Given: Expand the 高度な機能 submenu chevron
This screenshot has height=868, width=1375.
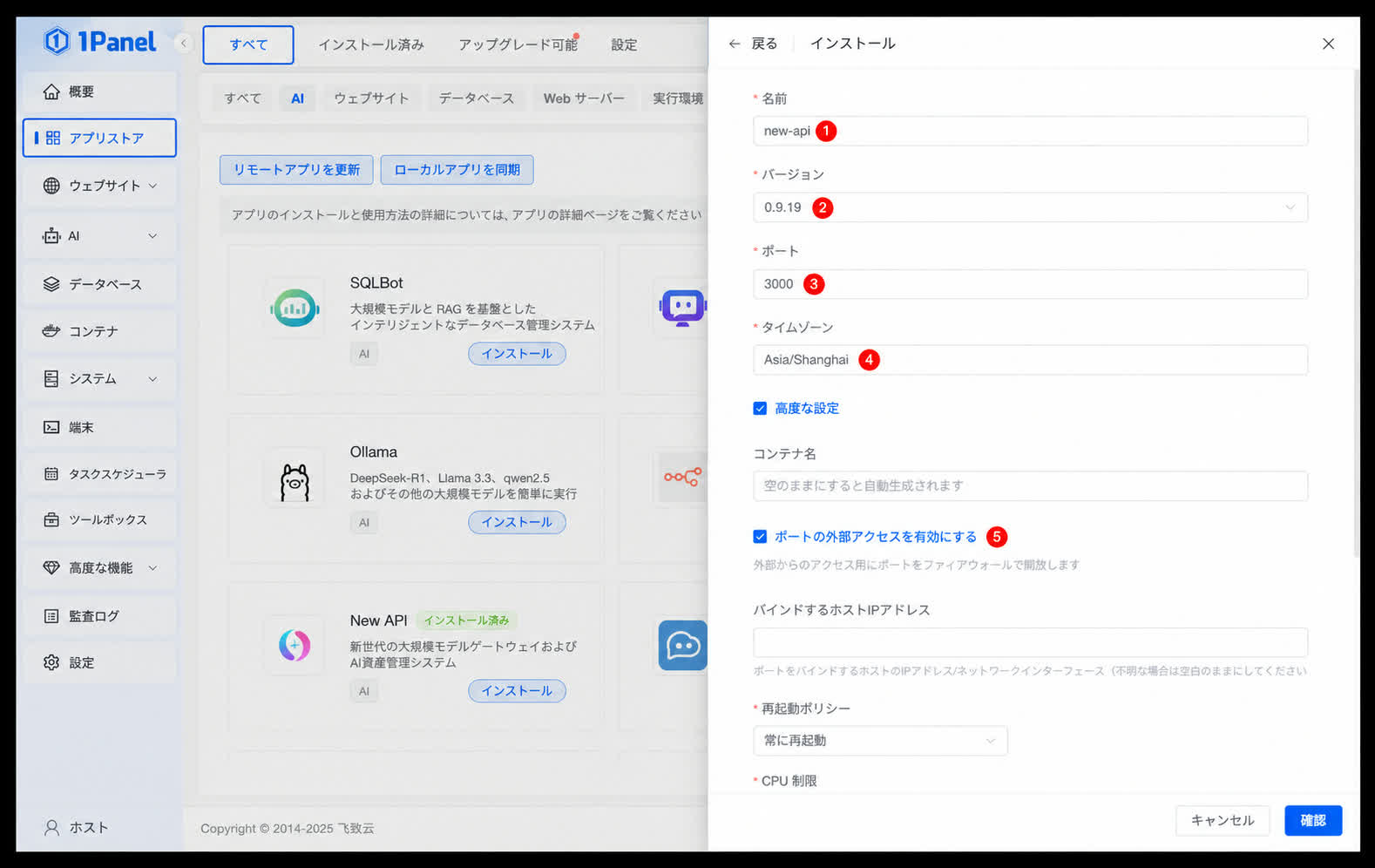Looking at the screenshot, I should [153, 567].
